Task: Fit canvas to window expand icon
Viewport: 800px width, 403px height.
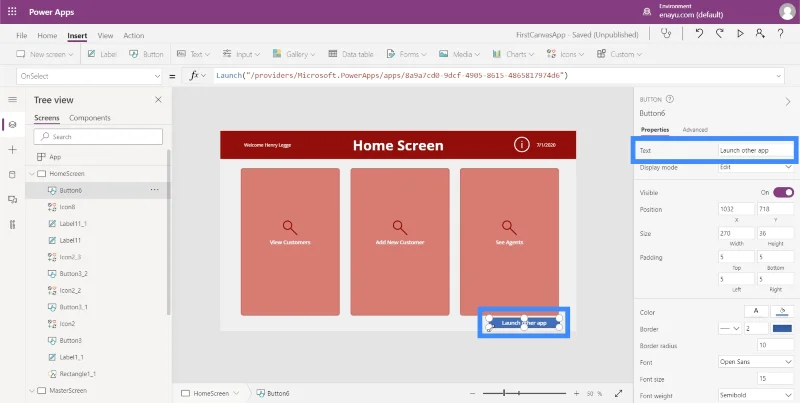Action: click(618, 393)
